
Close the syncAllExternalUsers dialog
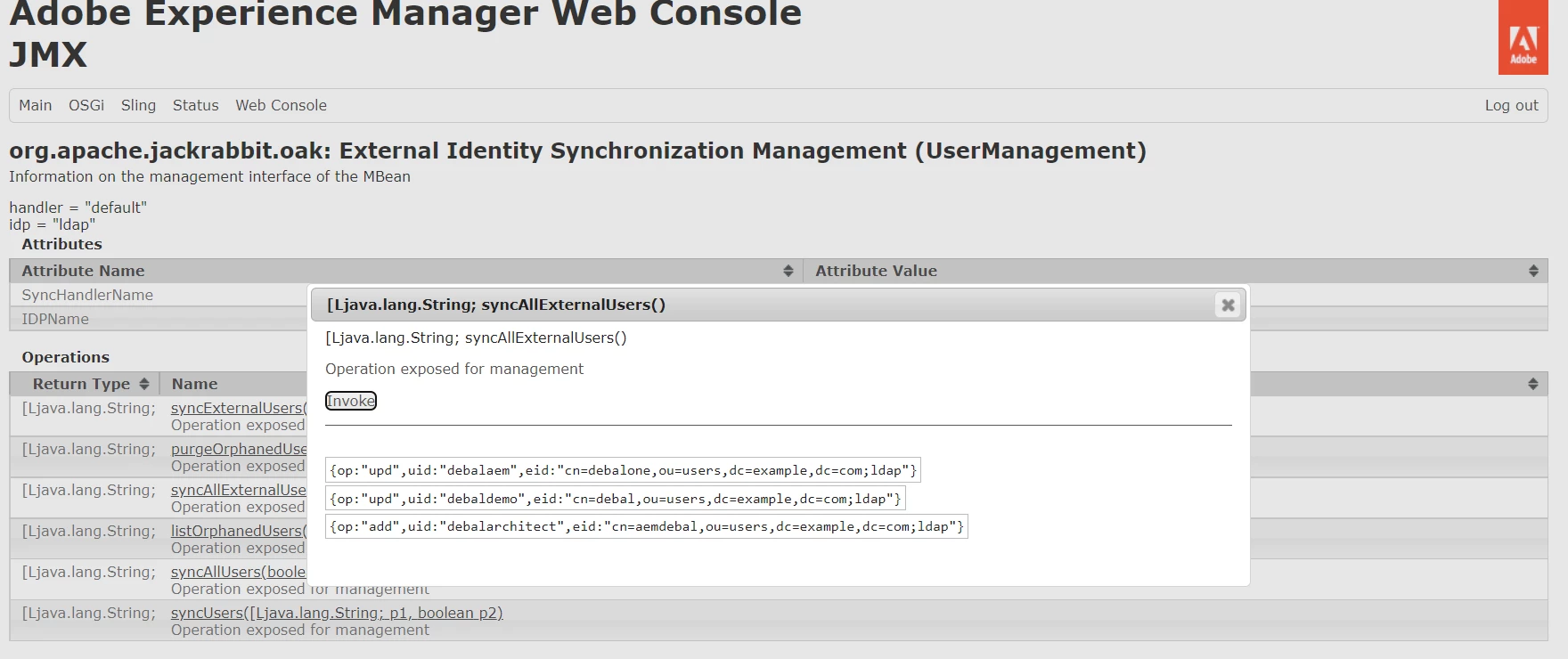tap(1228, 305)
